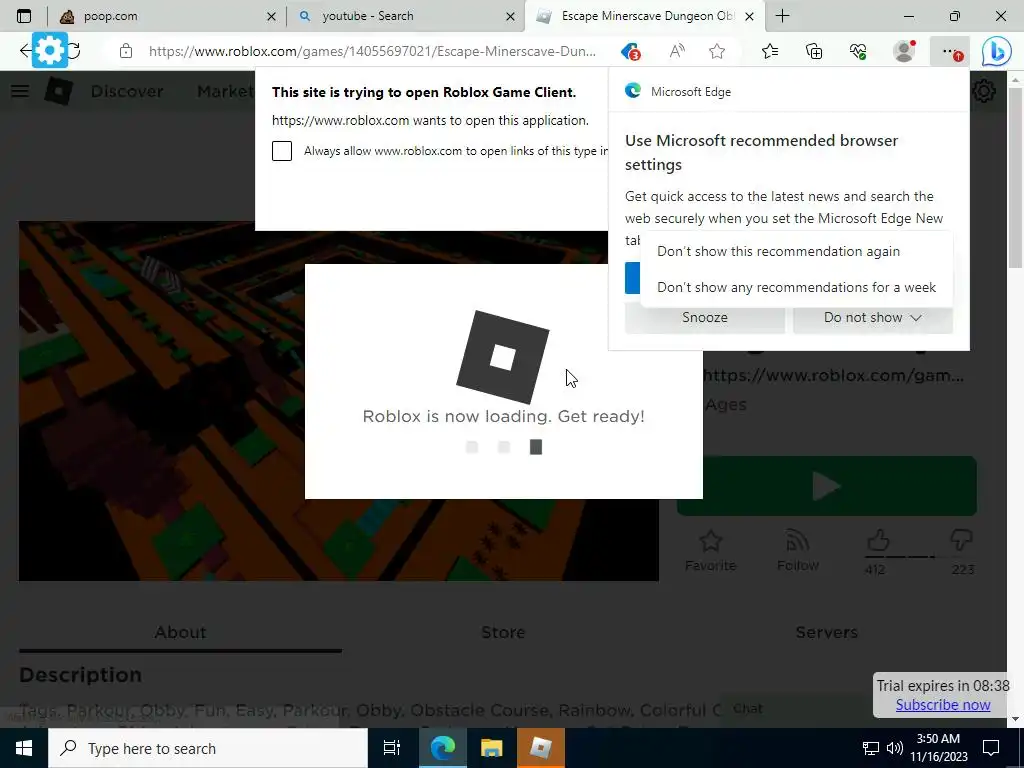Open the notification center icon
Image resolution: width=1024 pixels, height=768 pixels.
pos(991,748)
